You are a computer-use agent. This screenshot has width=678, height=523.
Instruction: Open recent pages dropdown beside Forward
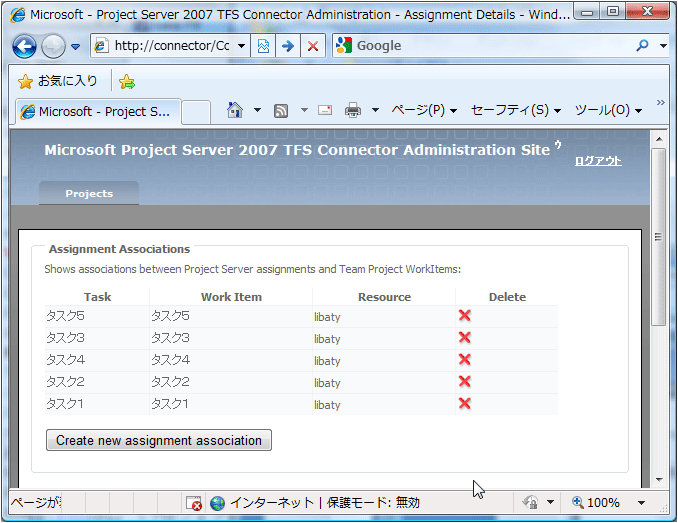click(x=76, y=46)
